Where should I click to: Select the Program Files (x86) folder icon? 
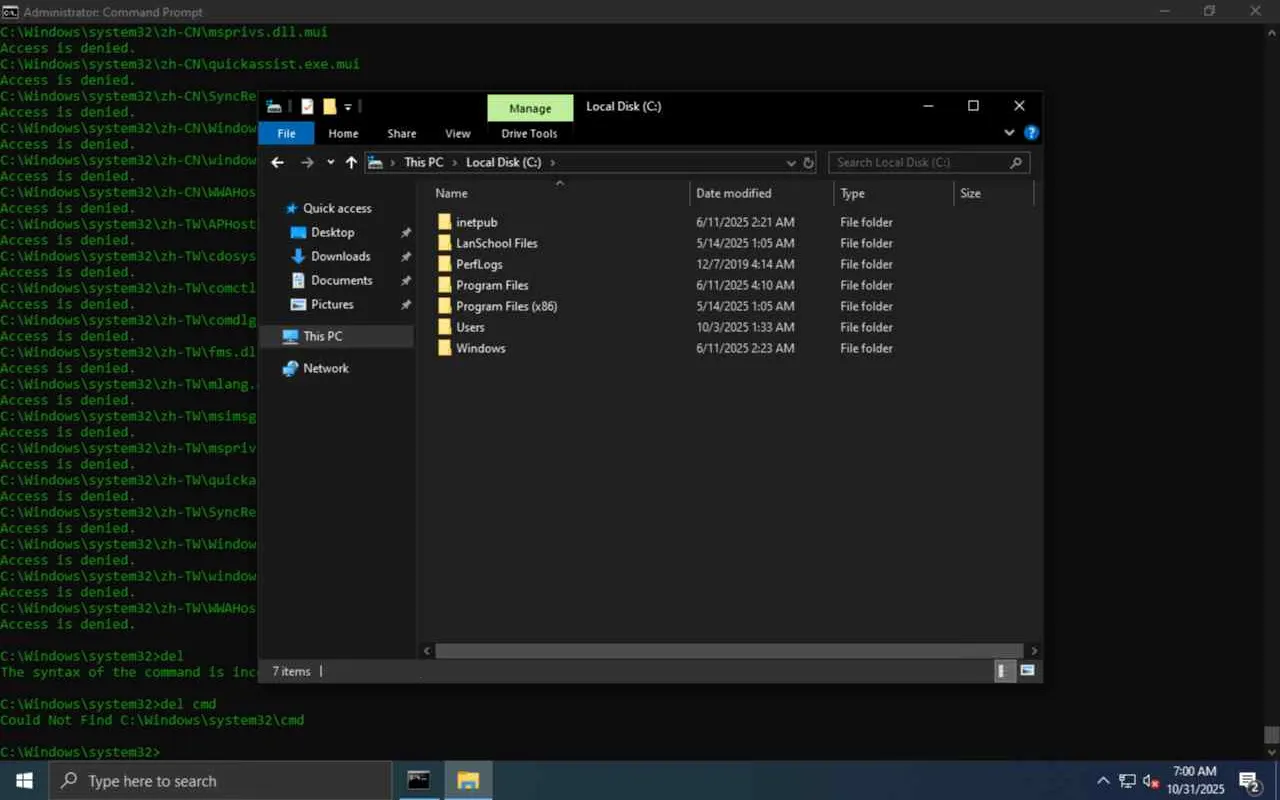[445, 306]
